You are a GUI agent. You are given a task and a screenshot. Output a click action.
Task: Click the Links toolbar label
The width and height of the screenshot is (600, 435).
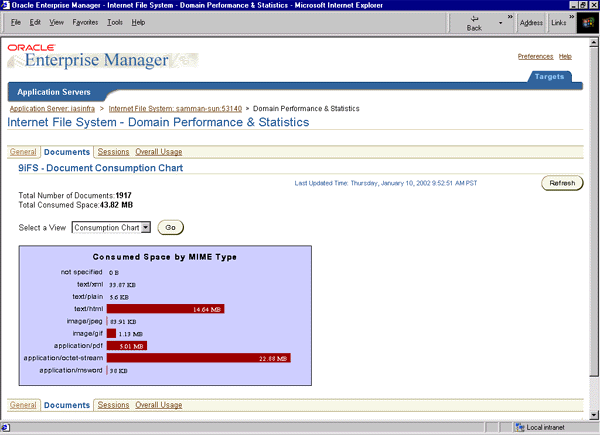[x=559, y=23]
